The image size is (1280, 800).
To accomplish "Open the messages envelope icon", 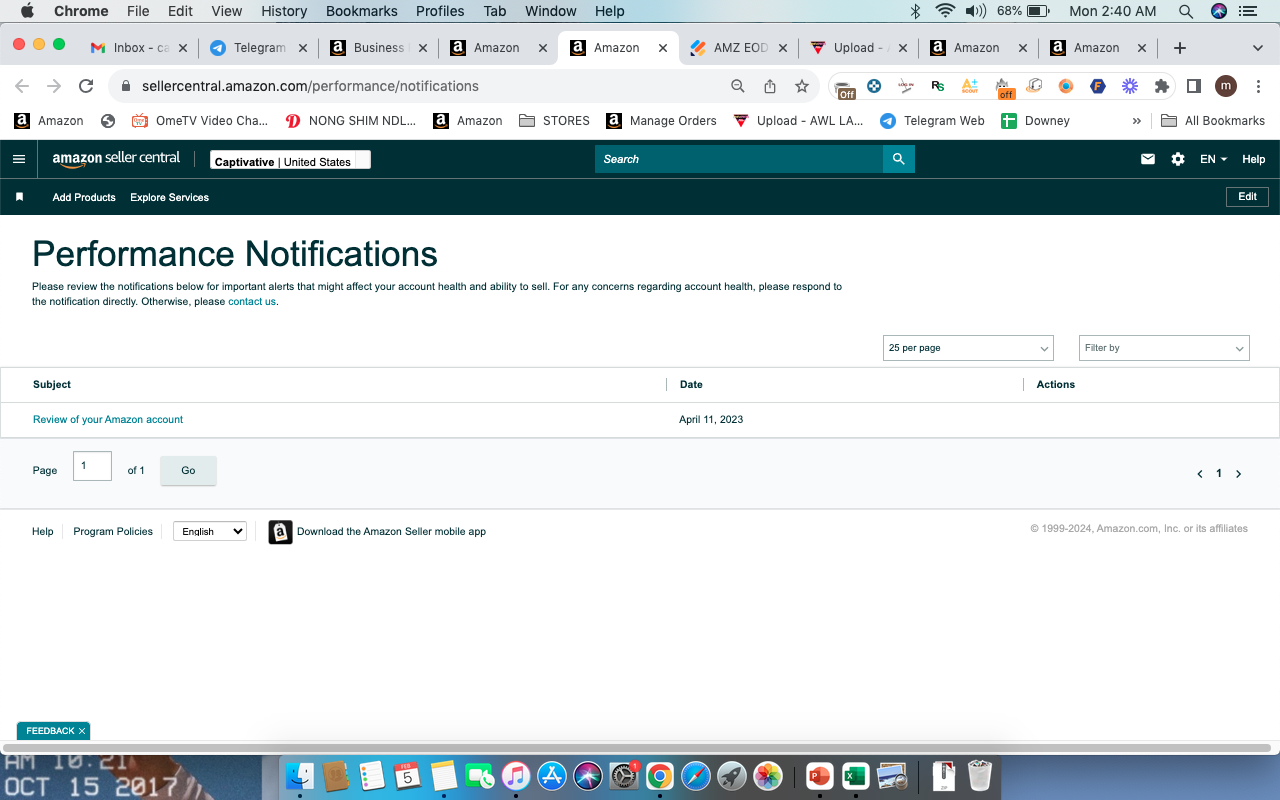I will click(x=1148, y=159).
